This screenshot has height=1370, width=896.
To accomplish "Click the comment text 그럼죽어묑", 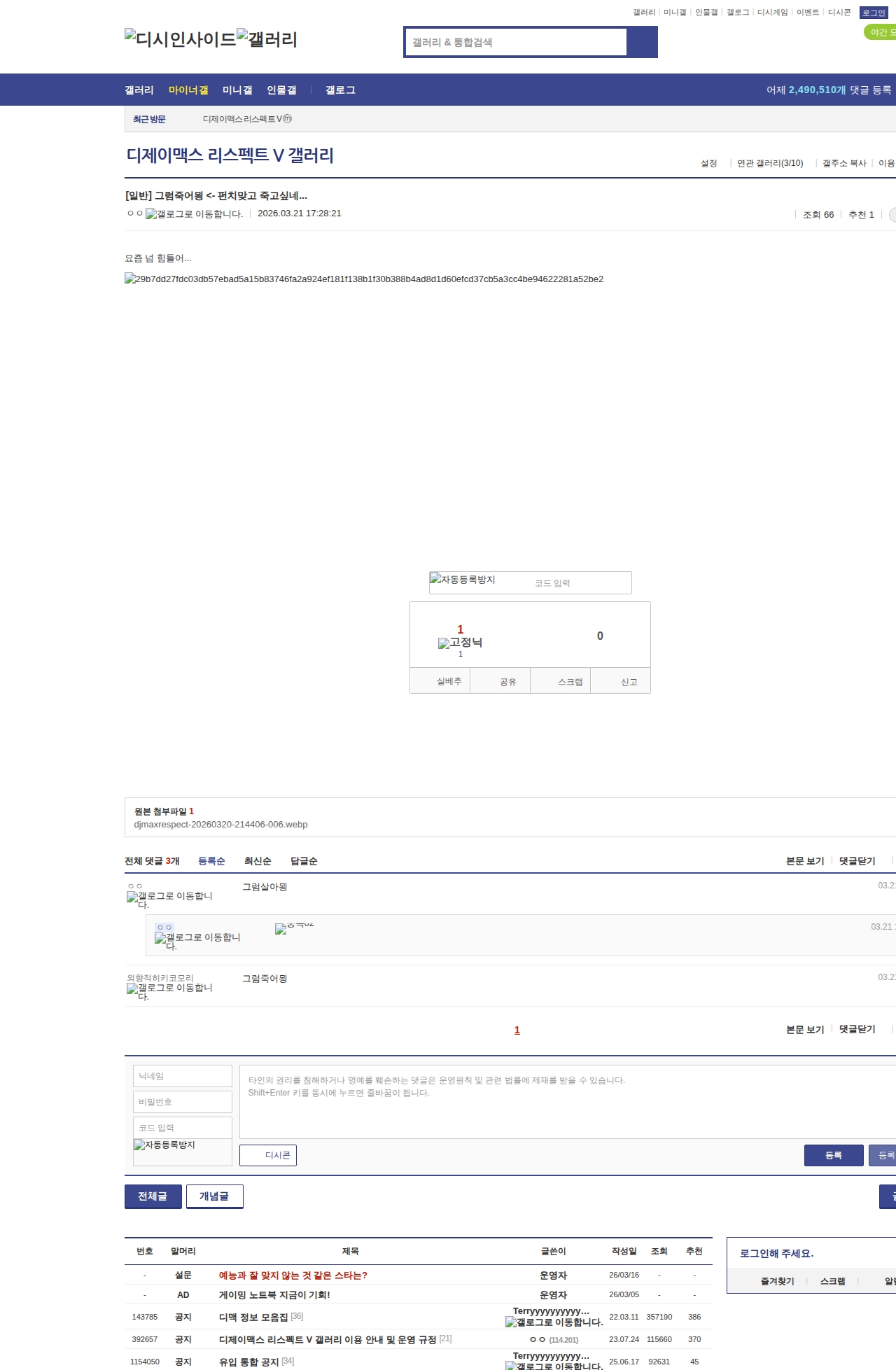I will point(265,979).
